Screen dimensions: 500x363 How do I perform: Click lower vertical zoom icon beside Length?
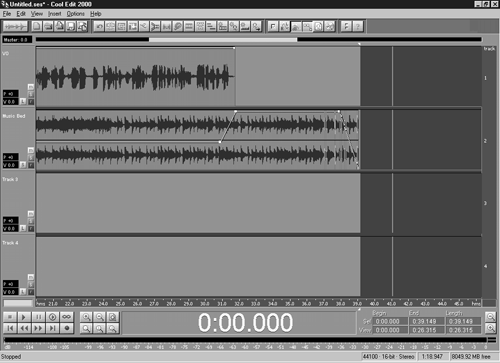coord(490,328)
